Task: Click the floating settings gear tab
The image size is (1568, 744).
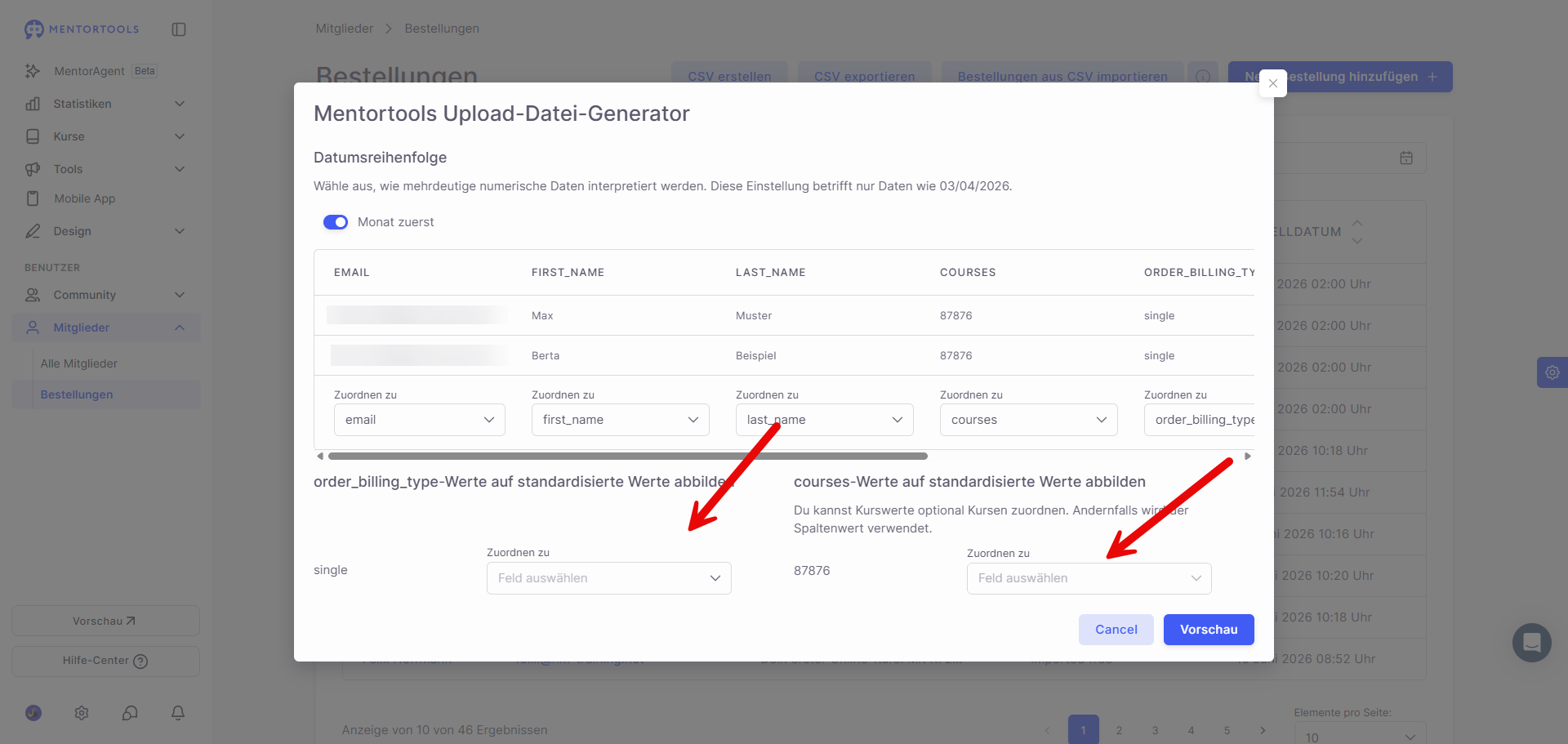Action: (x=1552, y=372)
